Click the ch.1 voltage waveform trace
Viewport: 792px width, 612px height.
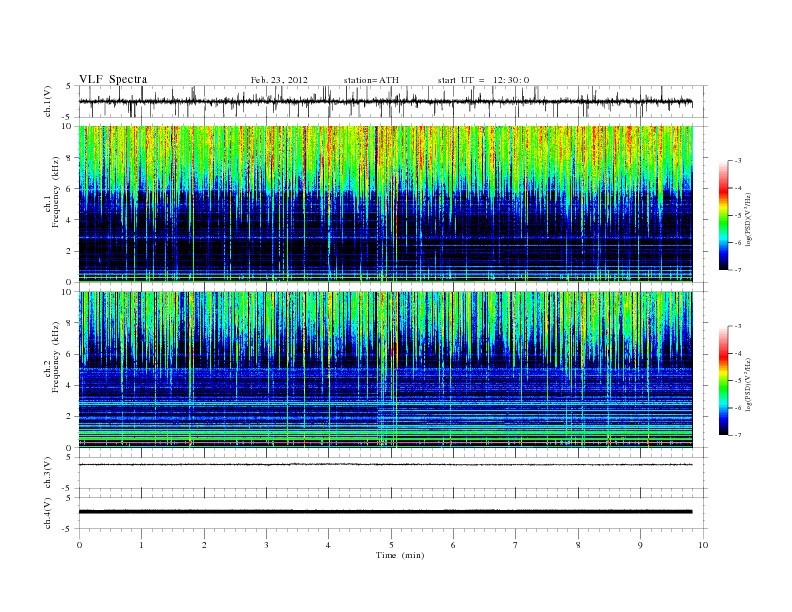(x=385, y=101)
